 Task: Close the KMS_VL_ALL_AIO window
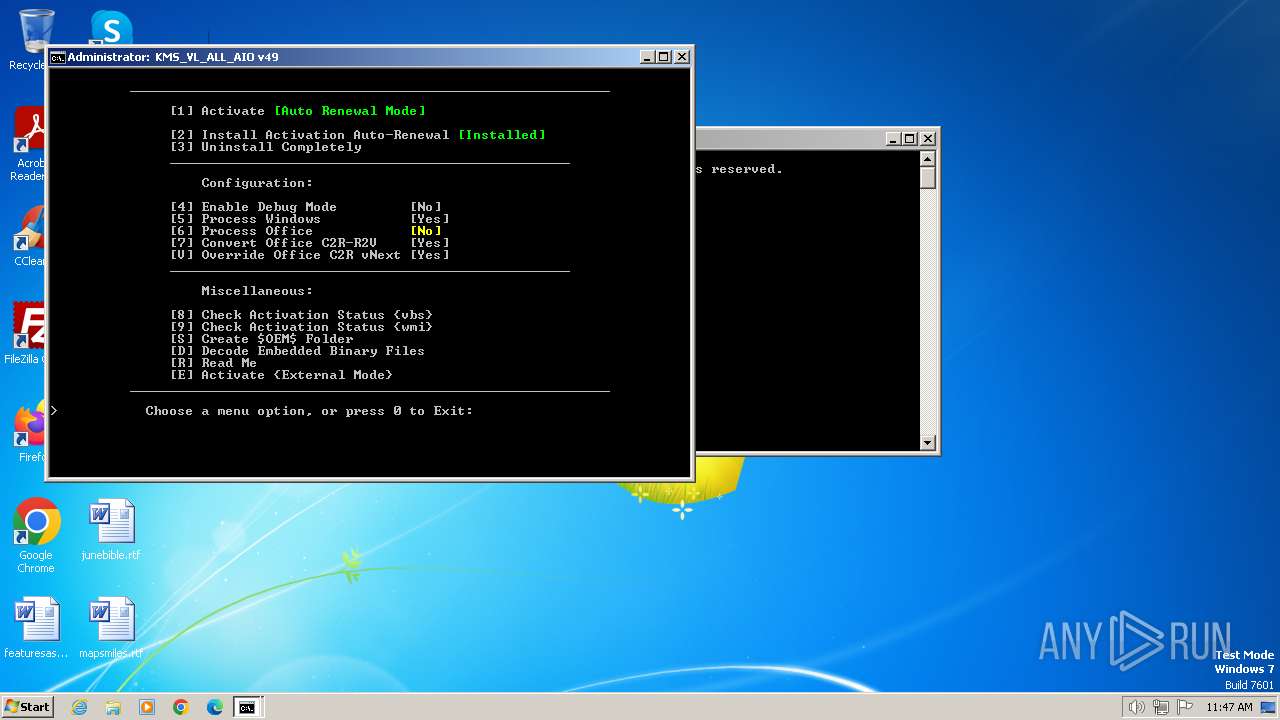point(682,57)
